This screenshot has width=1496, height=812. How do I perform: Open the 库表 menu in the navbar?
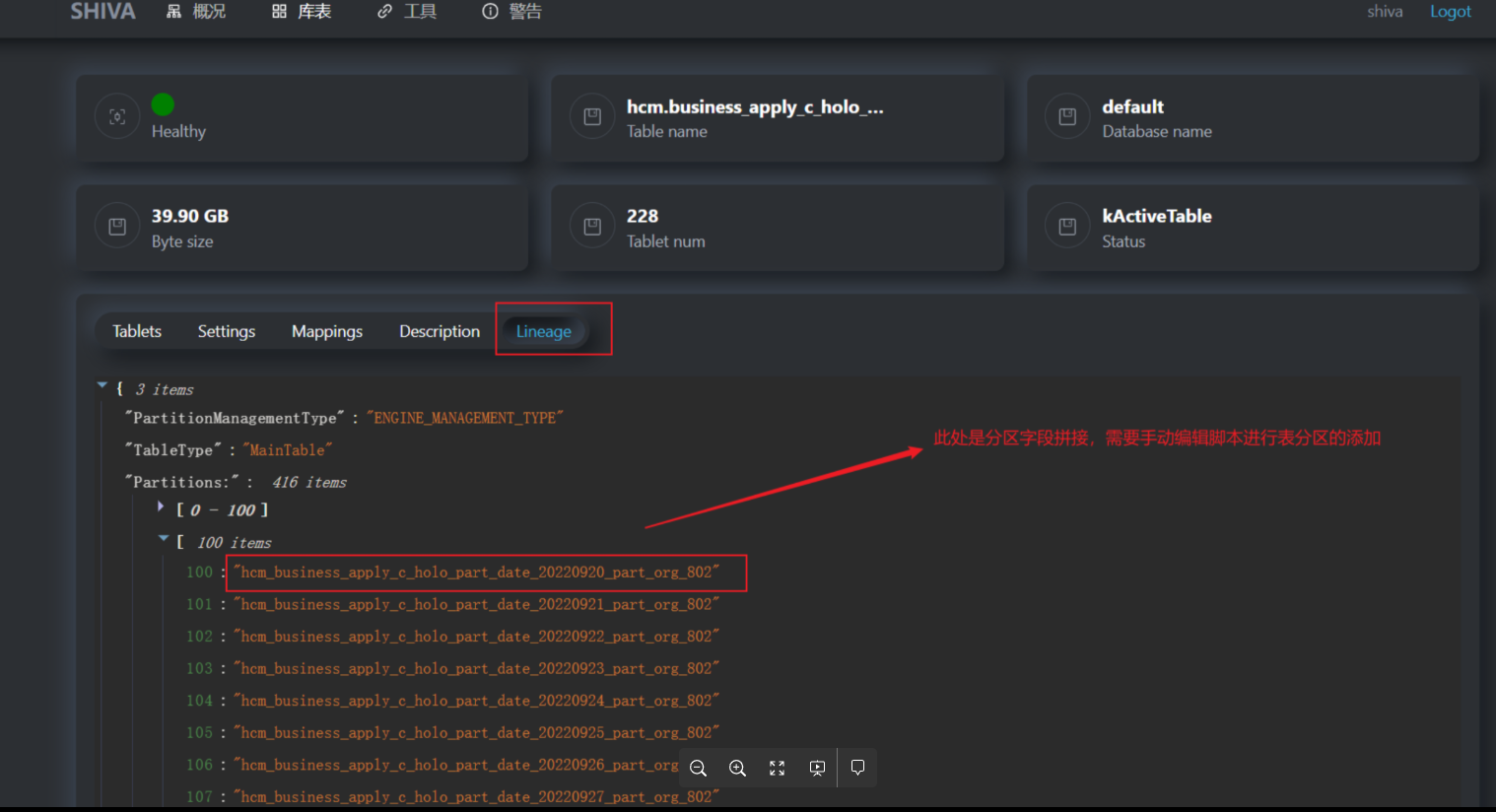click(303, 12)
